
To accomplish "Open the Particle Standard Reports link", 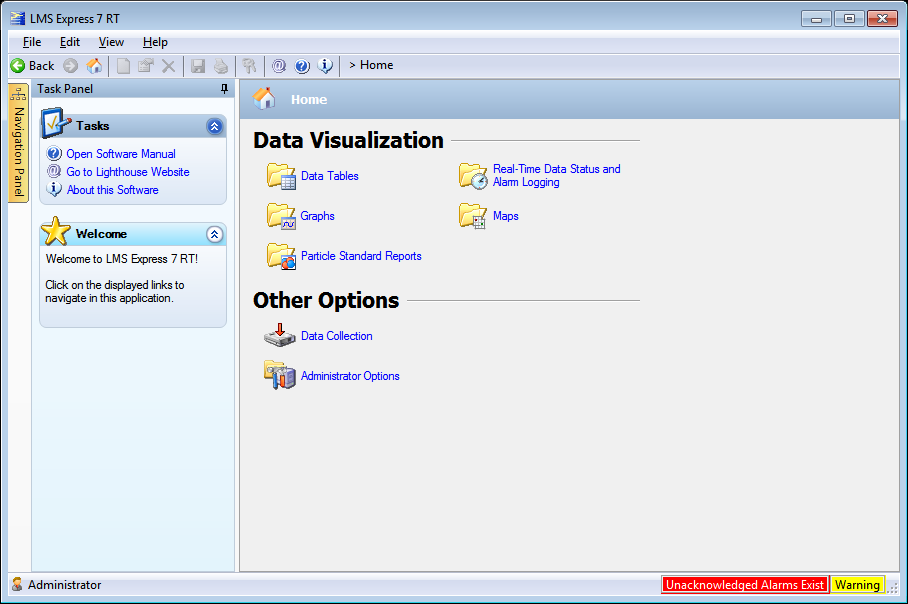I will click(x=361, y=256).
